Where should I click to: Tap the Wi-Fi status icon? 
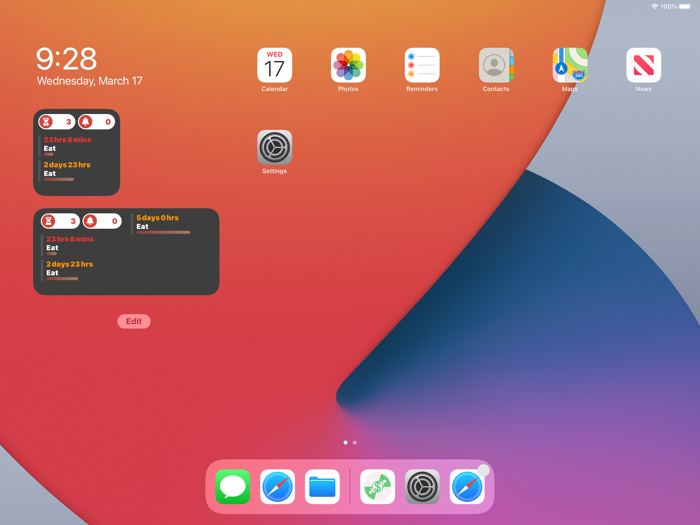click(654, 6)
